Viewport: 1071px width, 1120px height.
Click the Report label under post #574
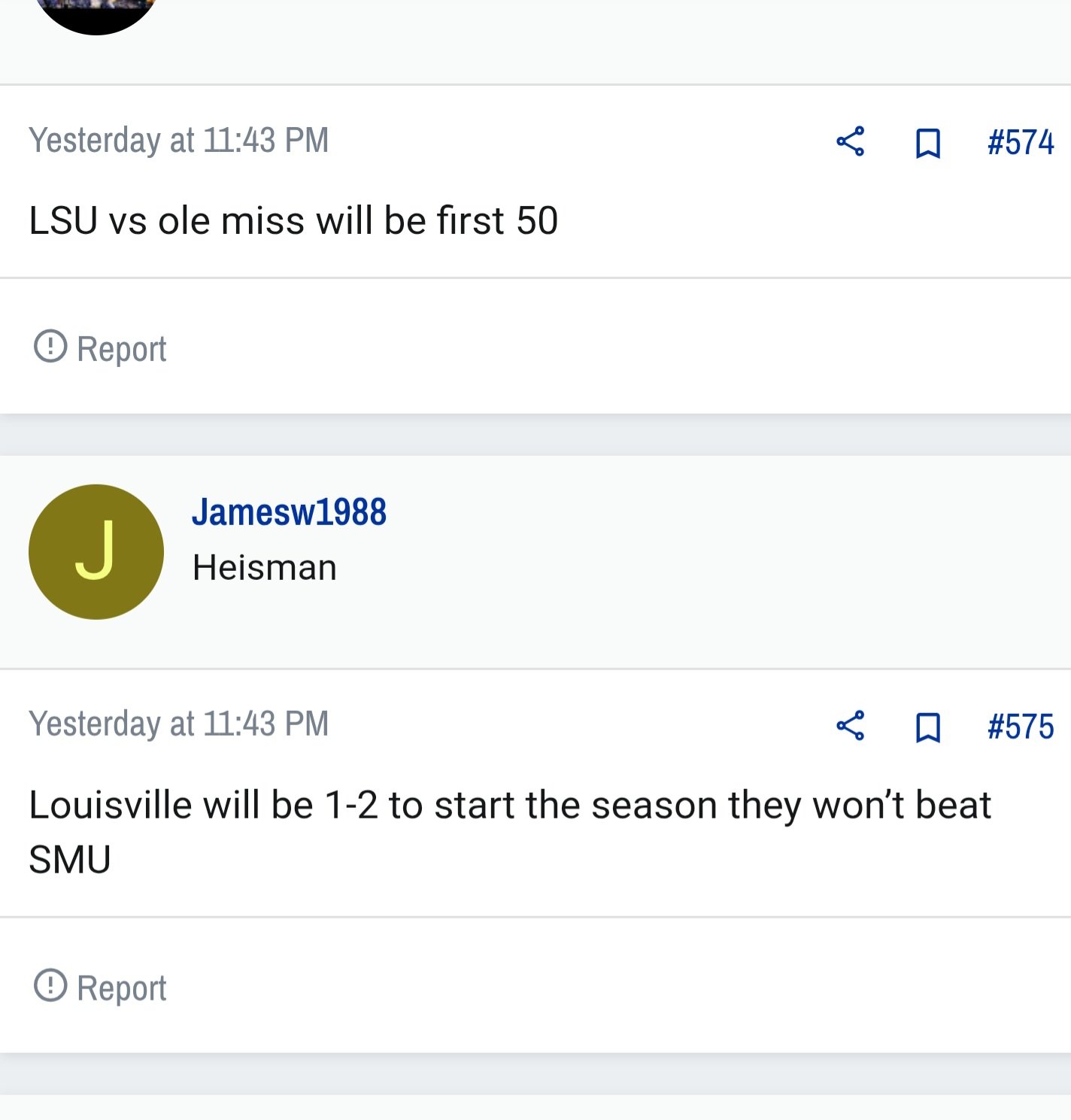[121, 349]
